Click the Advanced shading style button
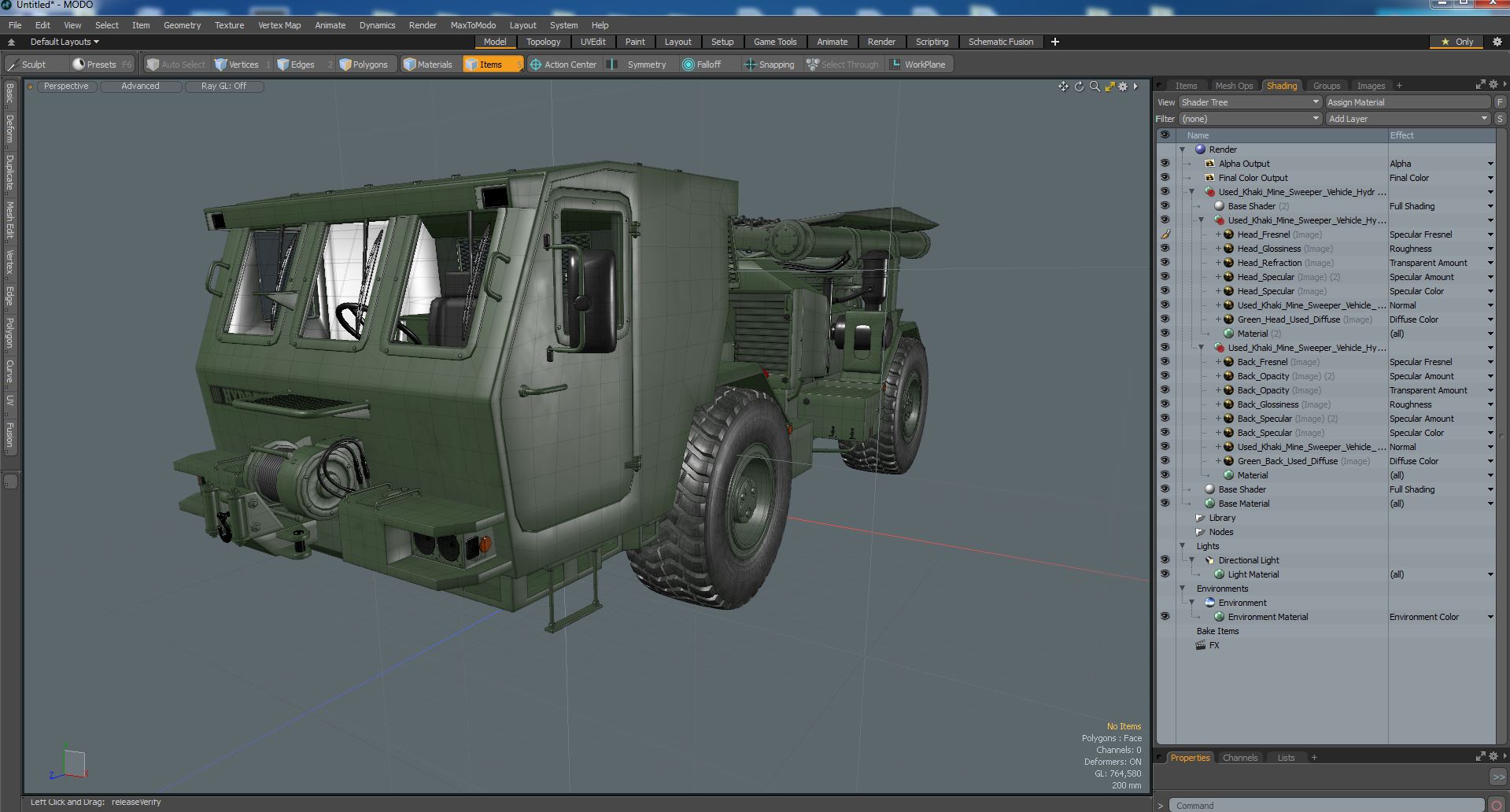 pos(140,87)
